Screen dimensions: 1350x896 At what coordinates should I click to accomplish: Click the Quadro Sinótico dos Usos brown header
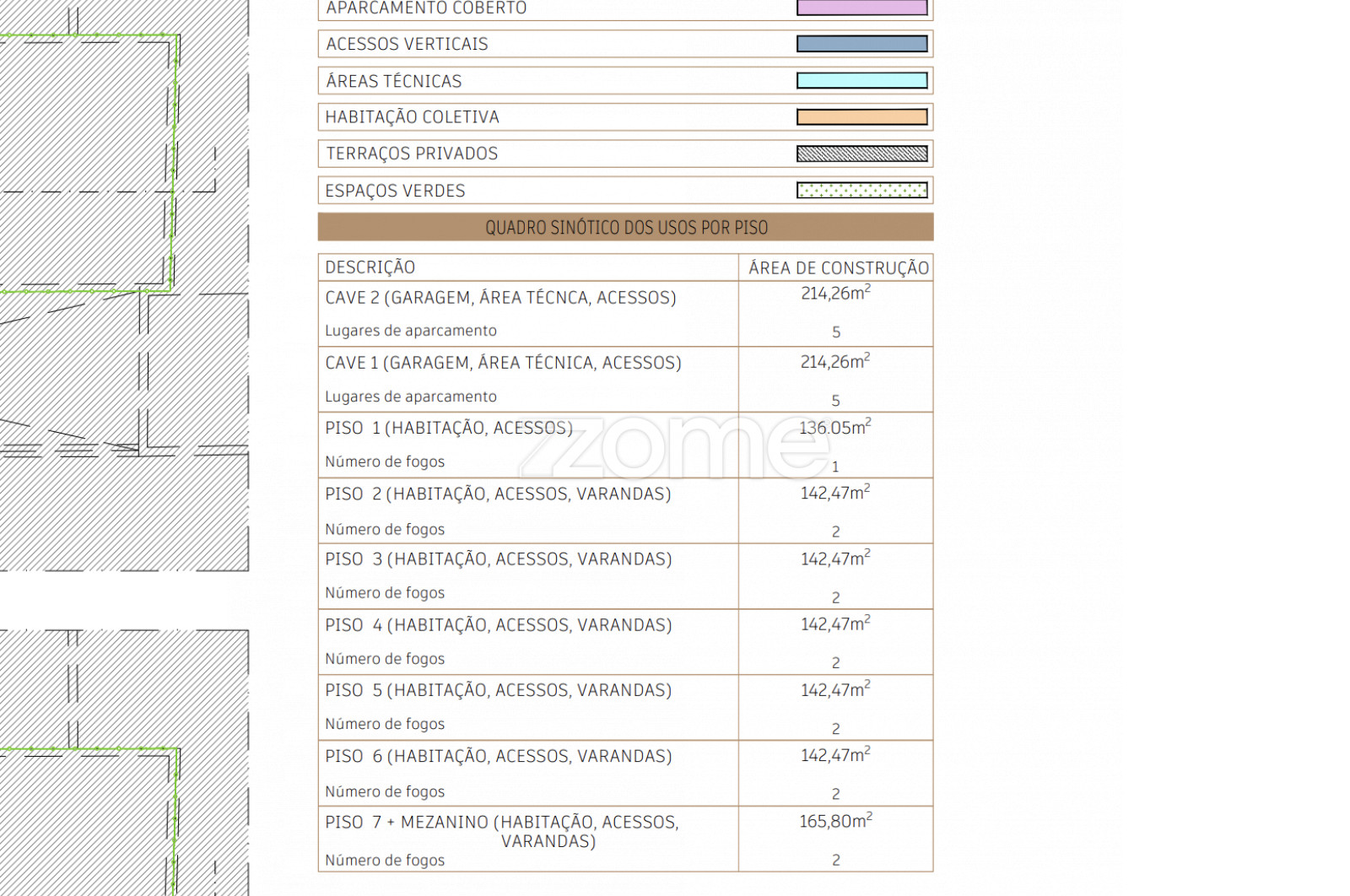click(x=625, y=228)
